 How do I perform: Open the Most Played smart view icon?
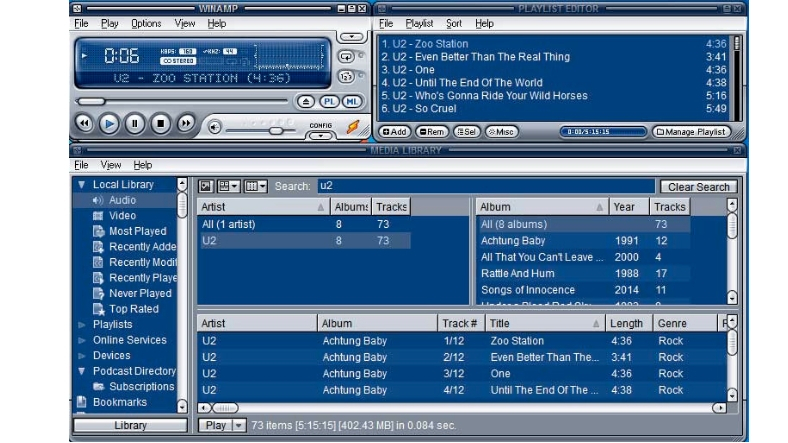click(98, 232)
